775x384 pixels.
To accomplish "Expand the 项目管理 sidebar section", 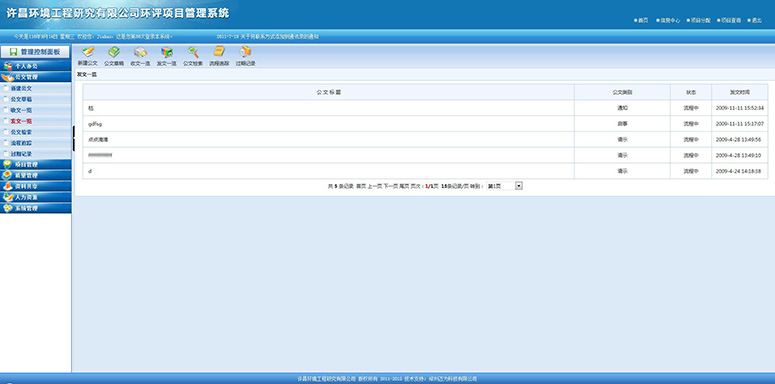I will (x=36, y=164).
